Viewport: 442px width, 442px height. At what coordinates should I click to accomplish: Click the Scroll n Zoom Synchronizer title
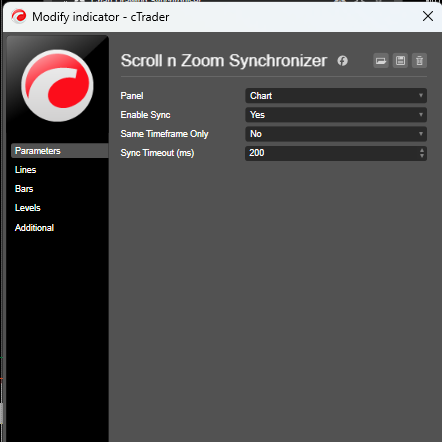click(224, 61)
